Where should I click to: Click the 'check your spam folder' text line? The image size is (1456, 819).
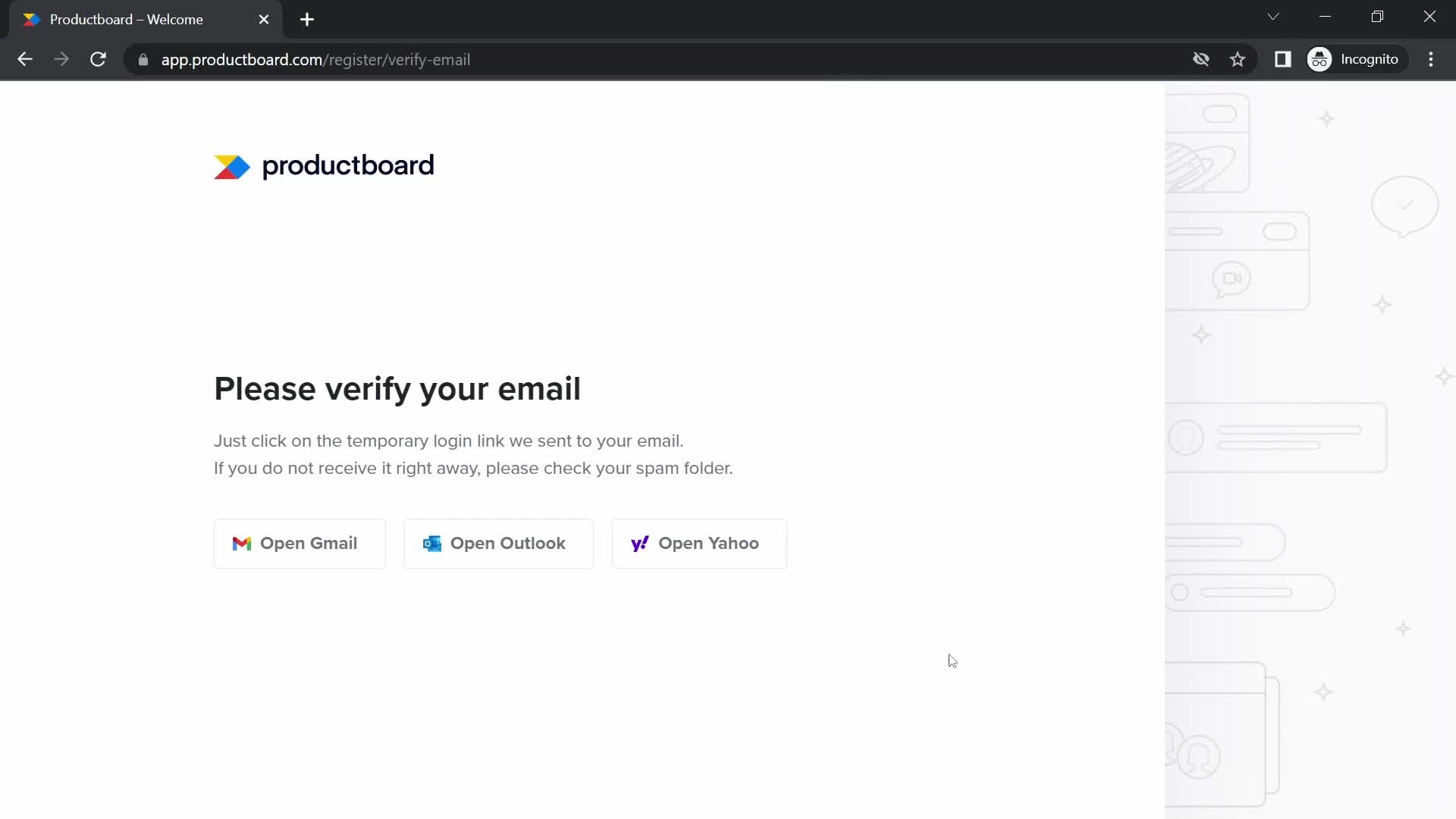tap(473, 469)
